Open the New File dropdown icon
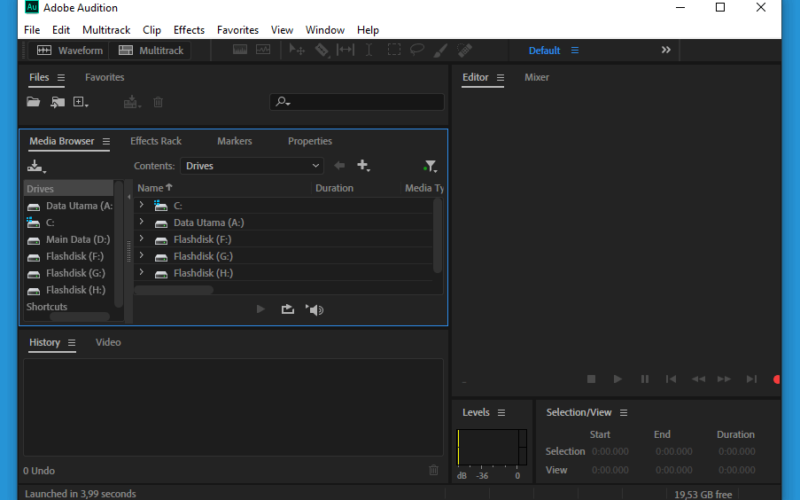The height and width of the screenshot is (500, 800). (81, 102)
